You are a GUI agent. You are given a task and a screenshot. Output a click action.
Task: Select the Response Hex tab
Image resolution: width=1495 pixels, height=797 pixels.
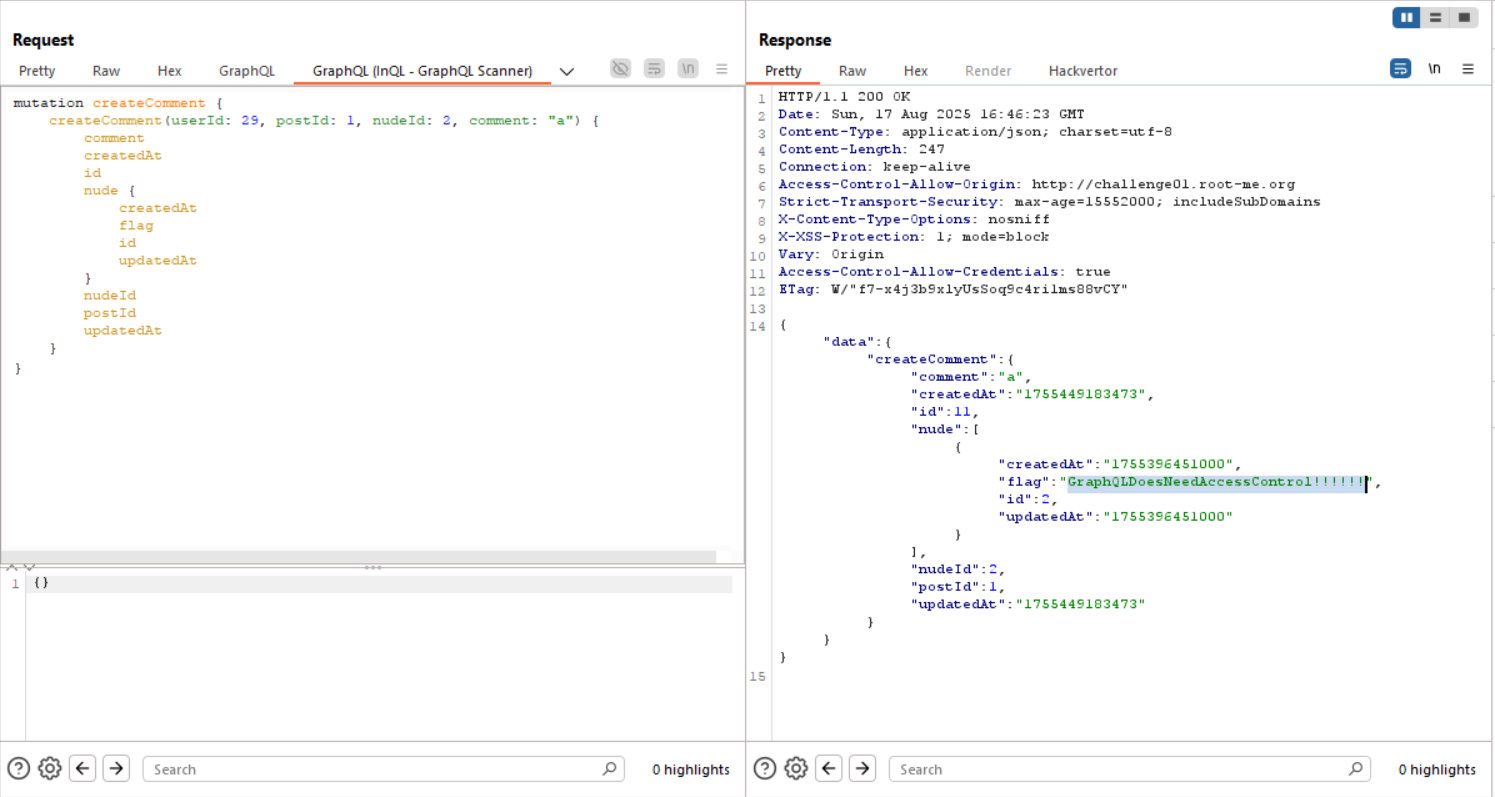915,71
